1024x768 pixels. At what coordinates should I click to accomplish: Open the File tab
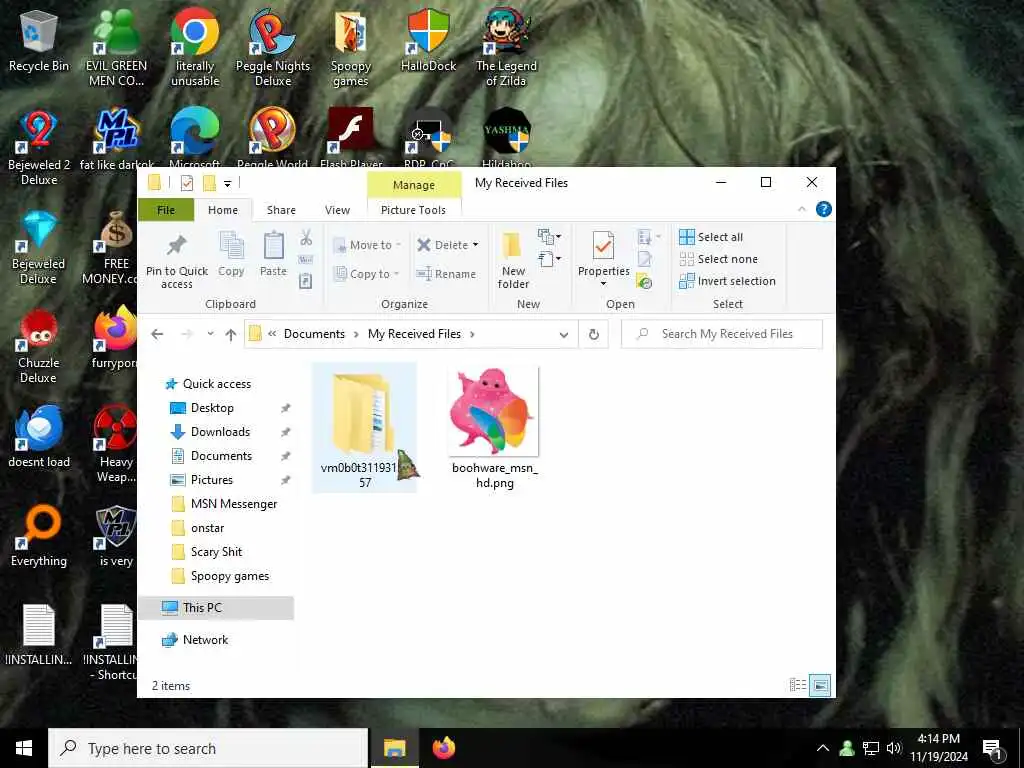(x=166, y=210)
